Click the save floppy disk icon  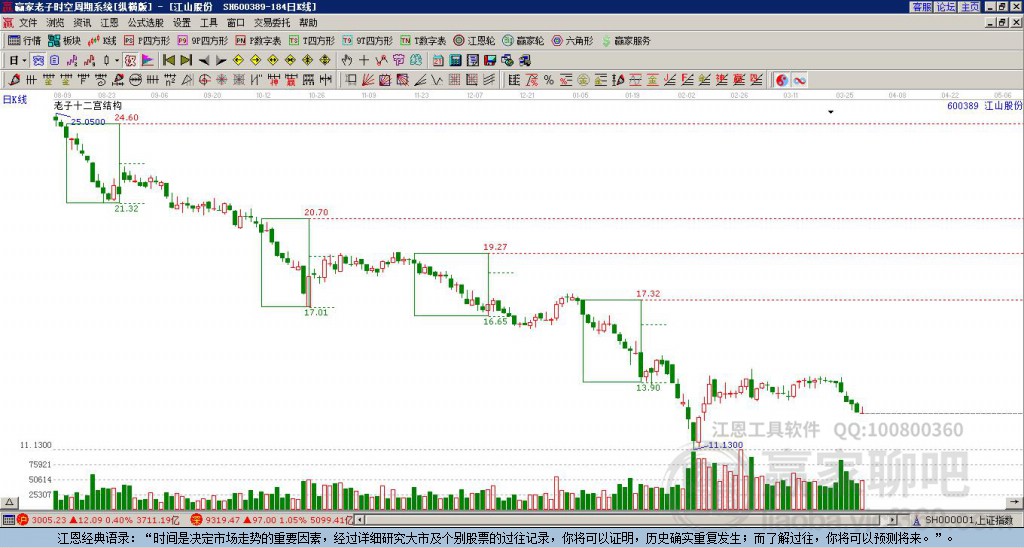click(x=490, y=61)
